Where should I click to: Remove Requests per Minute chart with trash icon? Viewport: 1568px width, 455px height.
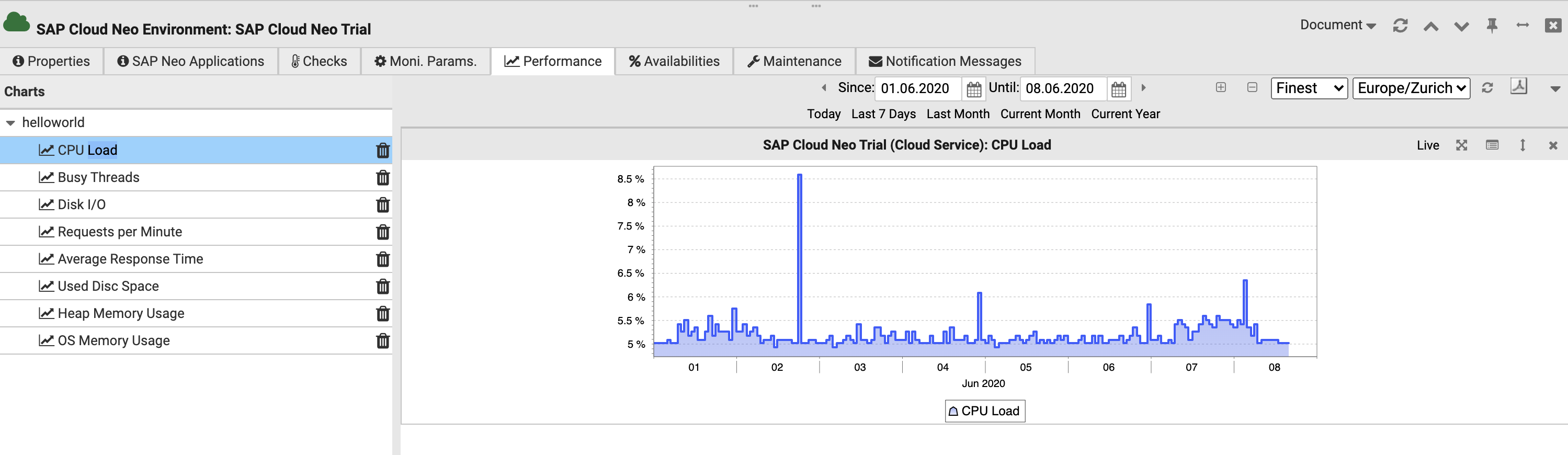(382, 232)
